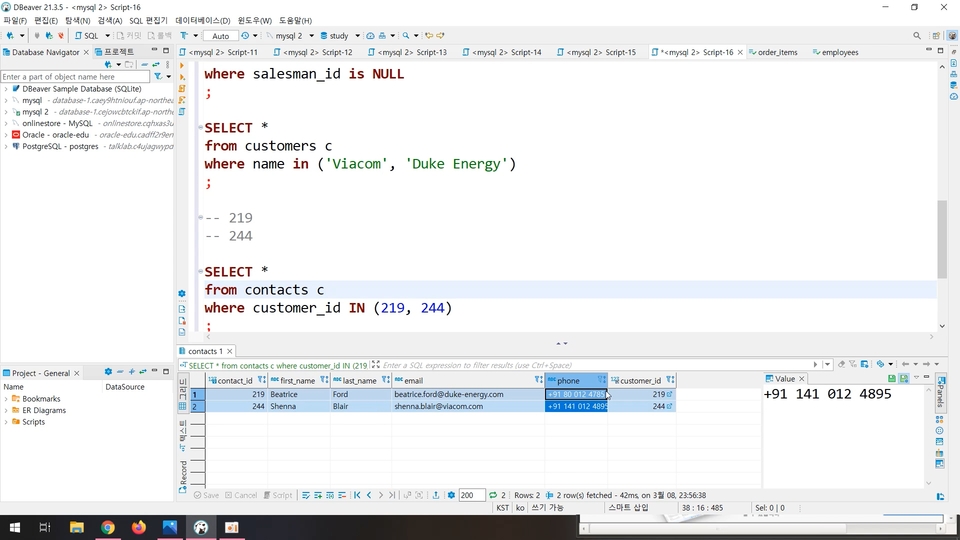Click the new database connection icon
The image size is (960, 540).
click(10, 36)
